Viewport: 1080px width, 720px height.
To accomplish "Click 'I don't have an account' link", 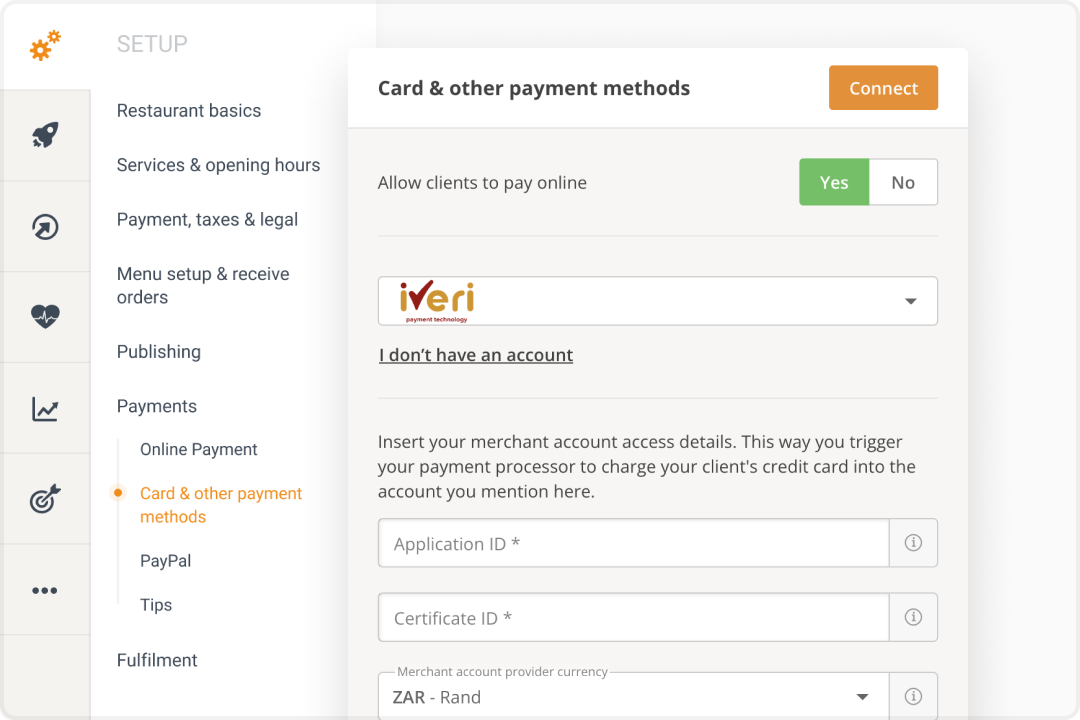I will coord(476,355).
